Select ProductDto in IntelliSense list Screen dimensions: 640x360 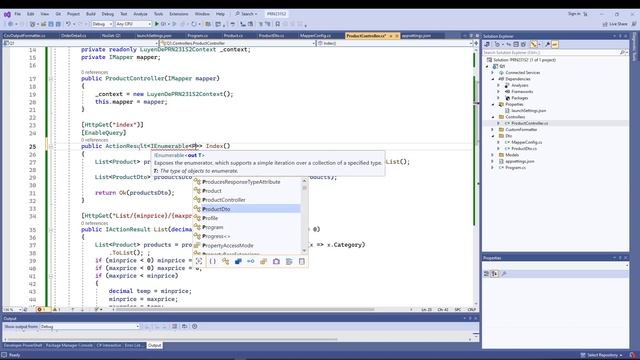pyautogui.click(x=247, y=209)
